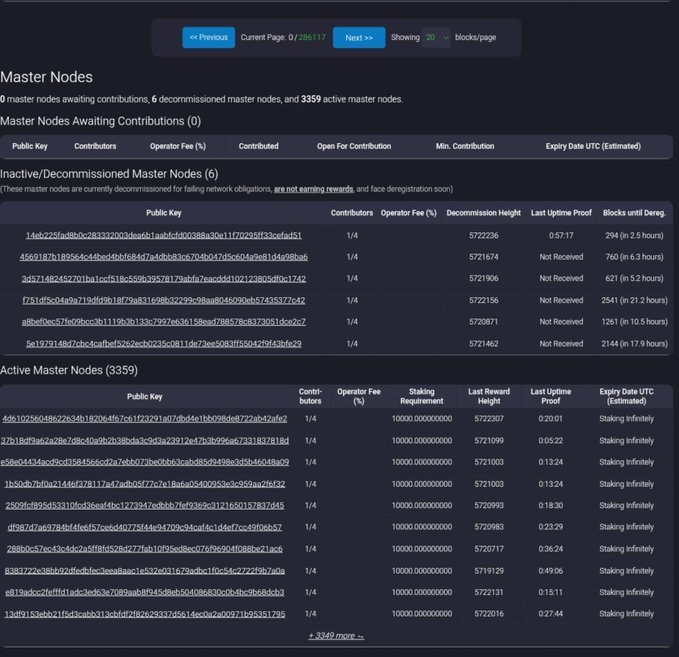Select last reward height 5719129
This screenshot has width=679, height=657.
[x=489, y=571]
